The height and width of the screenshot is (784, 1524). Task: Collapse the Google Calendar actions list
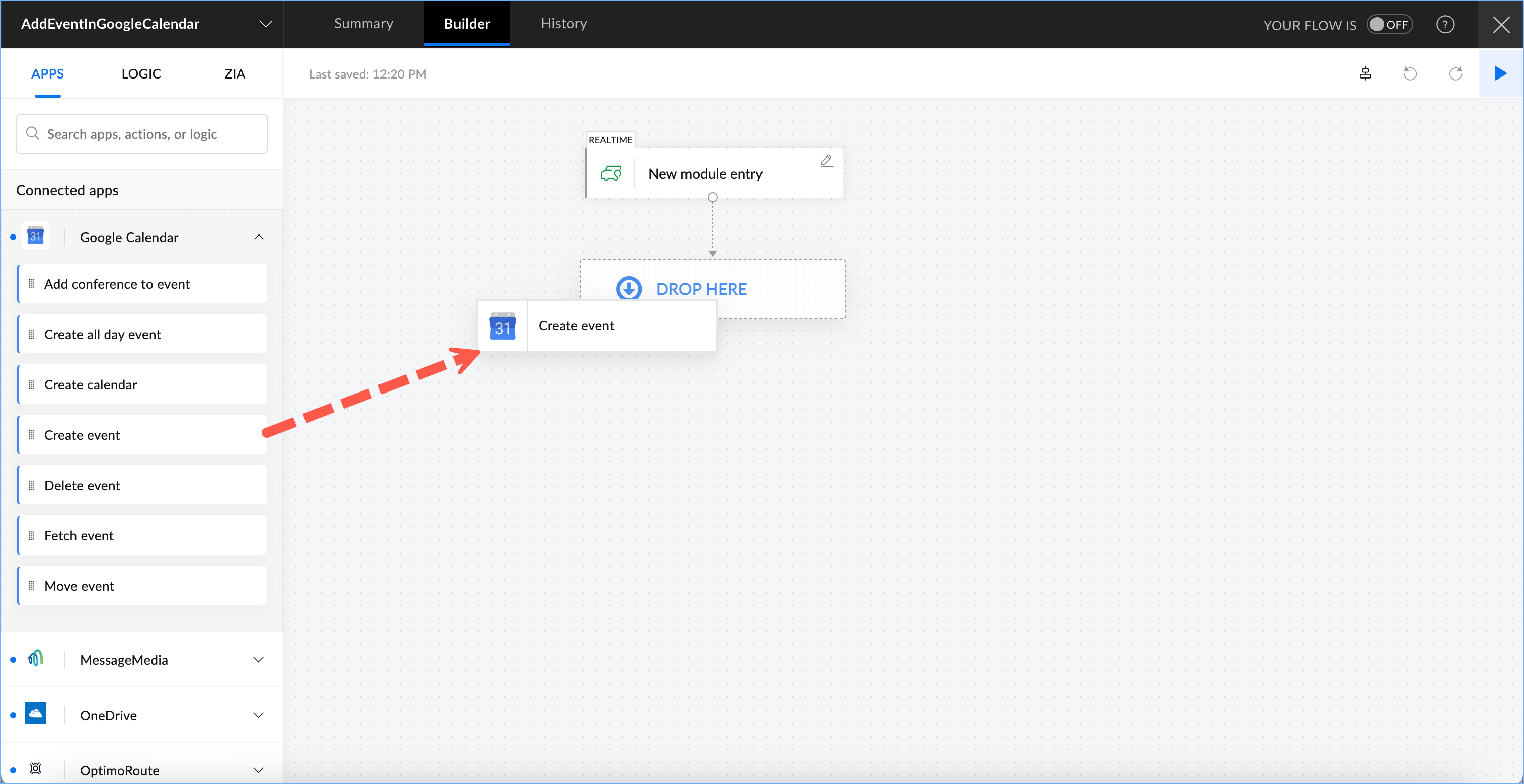coord(259,237)
